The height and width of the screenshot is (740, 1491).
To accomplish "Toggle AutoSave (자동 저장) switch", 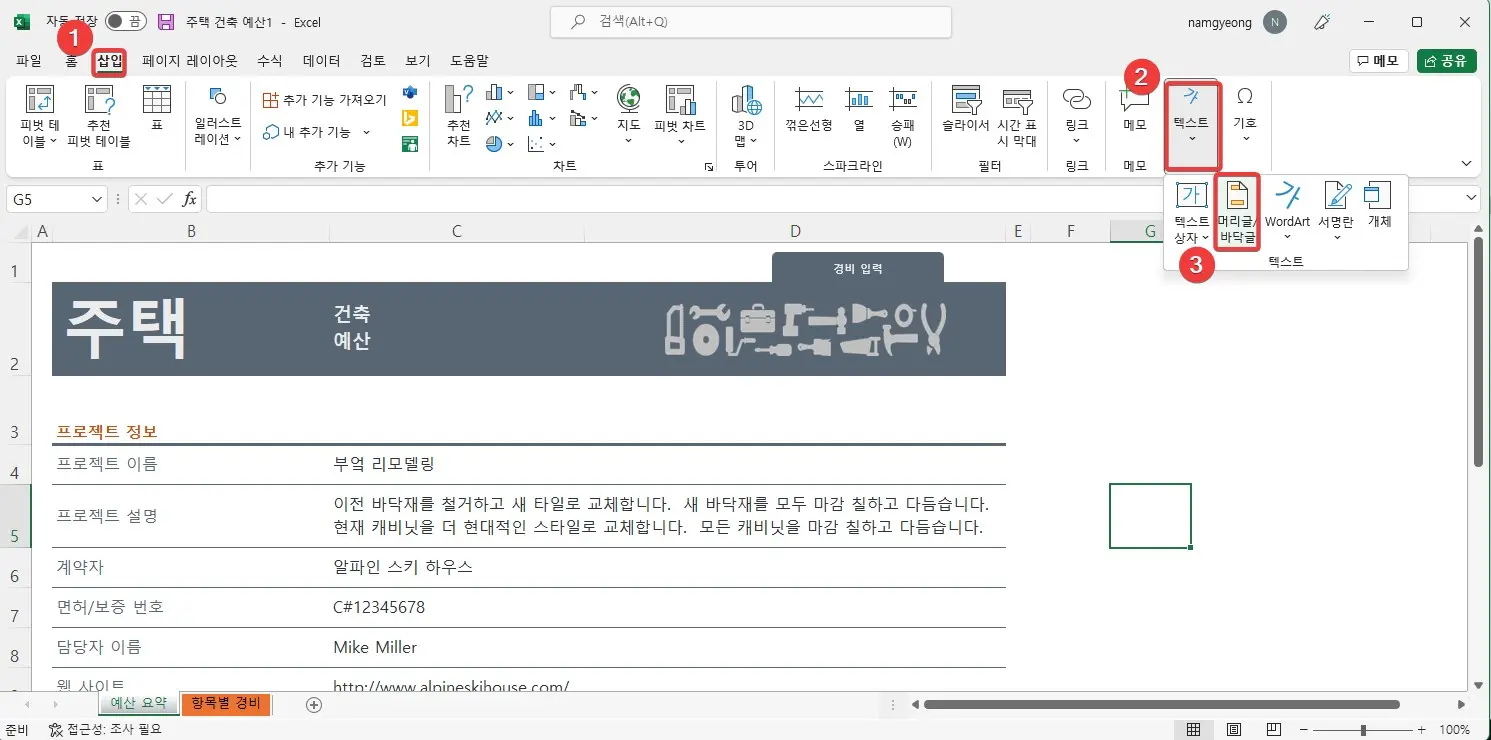I will [125, 22].
